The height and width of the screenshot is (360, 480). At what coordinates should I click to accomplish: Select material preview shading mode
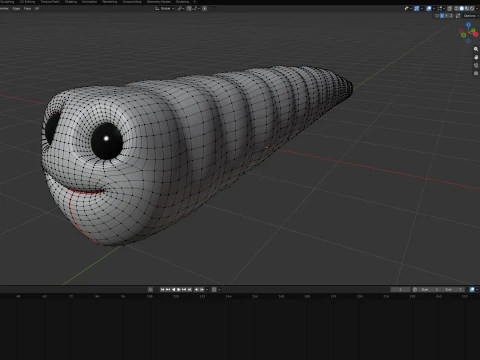coord(467,8)
